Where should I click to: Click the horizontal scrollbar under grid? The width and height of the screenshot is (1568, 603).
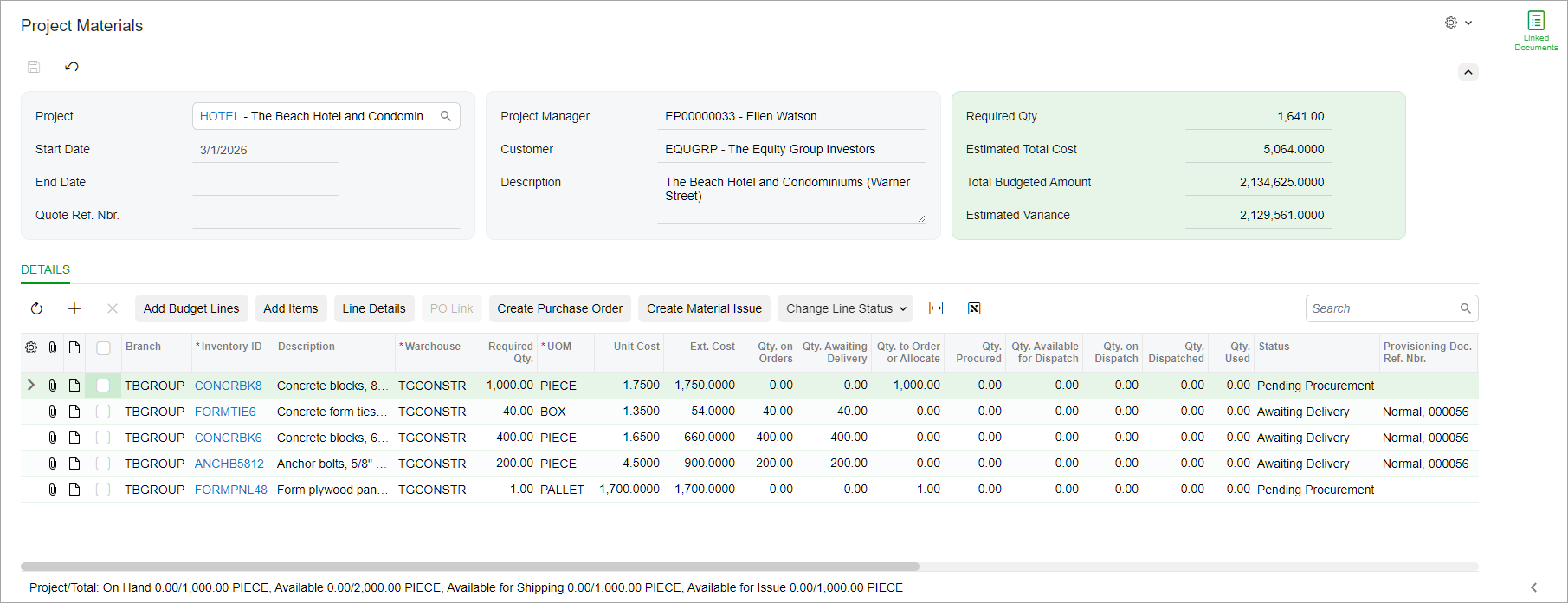coord(470,567)
